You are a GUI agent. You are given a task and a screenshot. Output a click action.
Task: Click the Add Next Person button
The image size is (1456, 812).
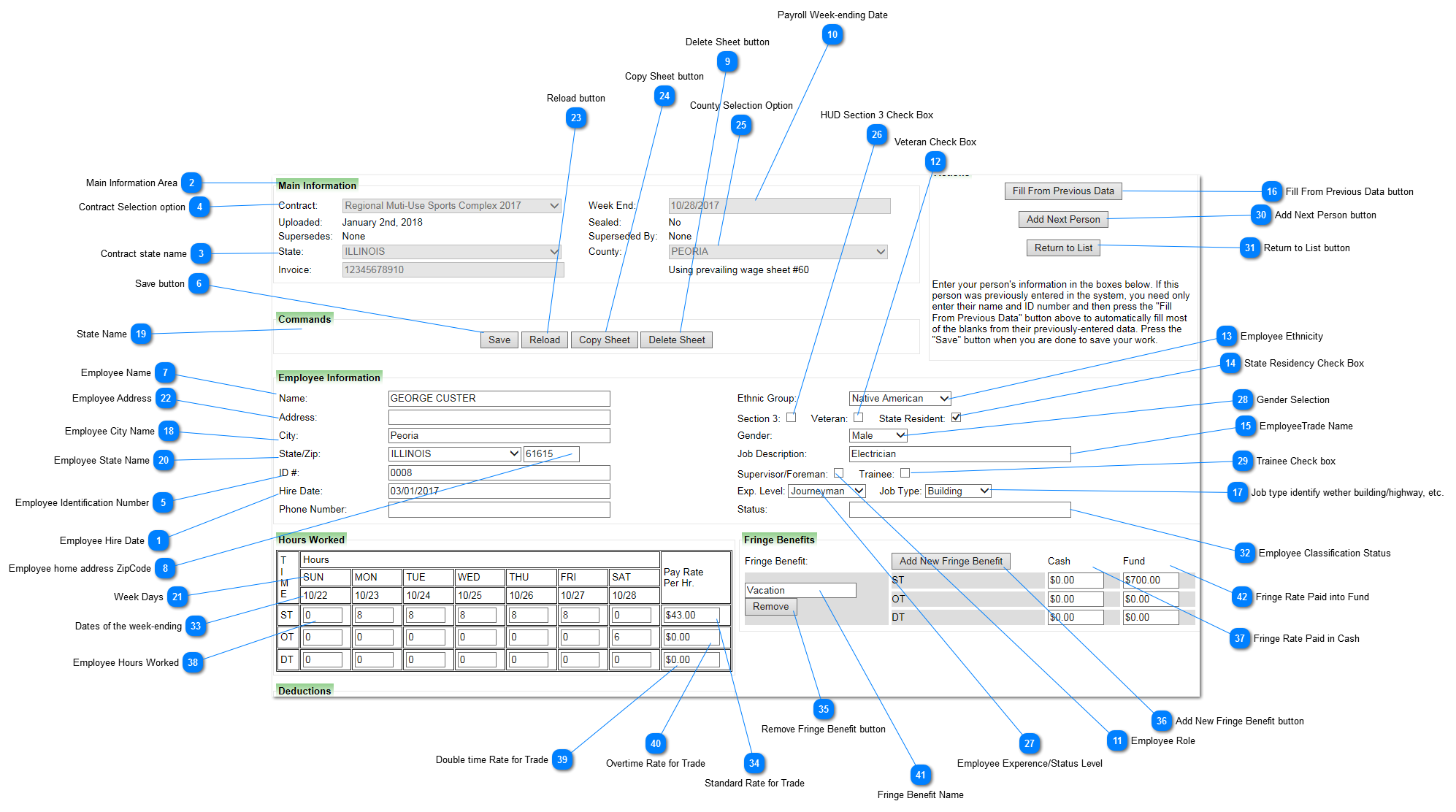coord(1063,219)
